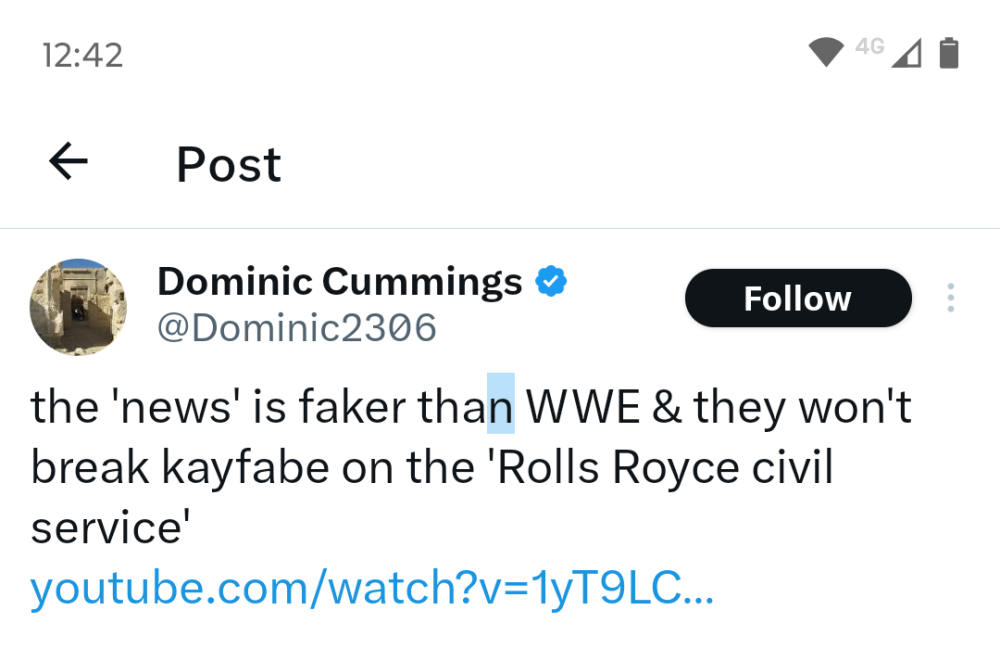Open the three-dot more options menu
This screenshot has width=1000, height=661.
click(951, 298)
